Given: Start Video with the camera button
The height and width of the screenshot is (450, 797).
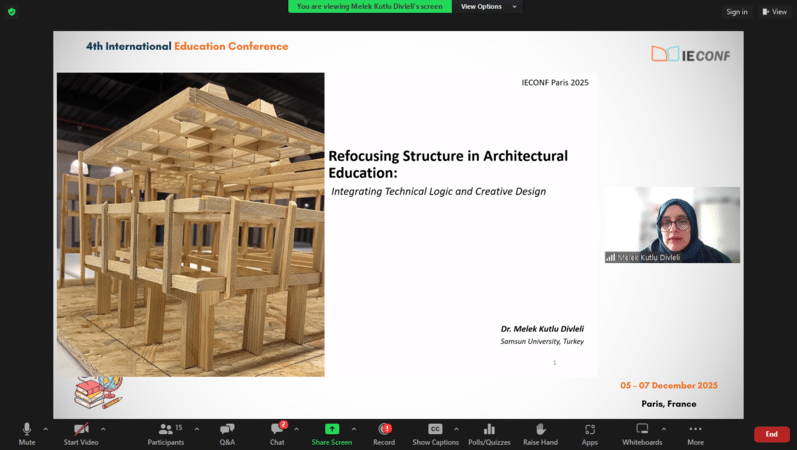Looking at the screenshot, I should point(81,432).
